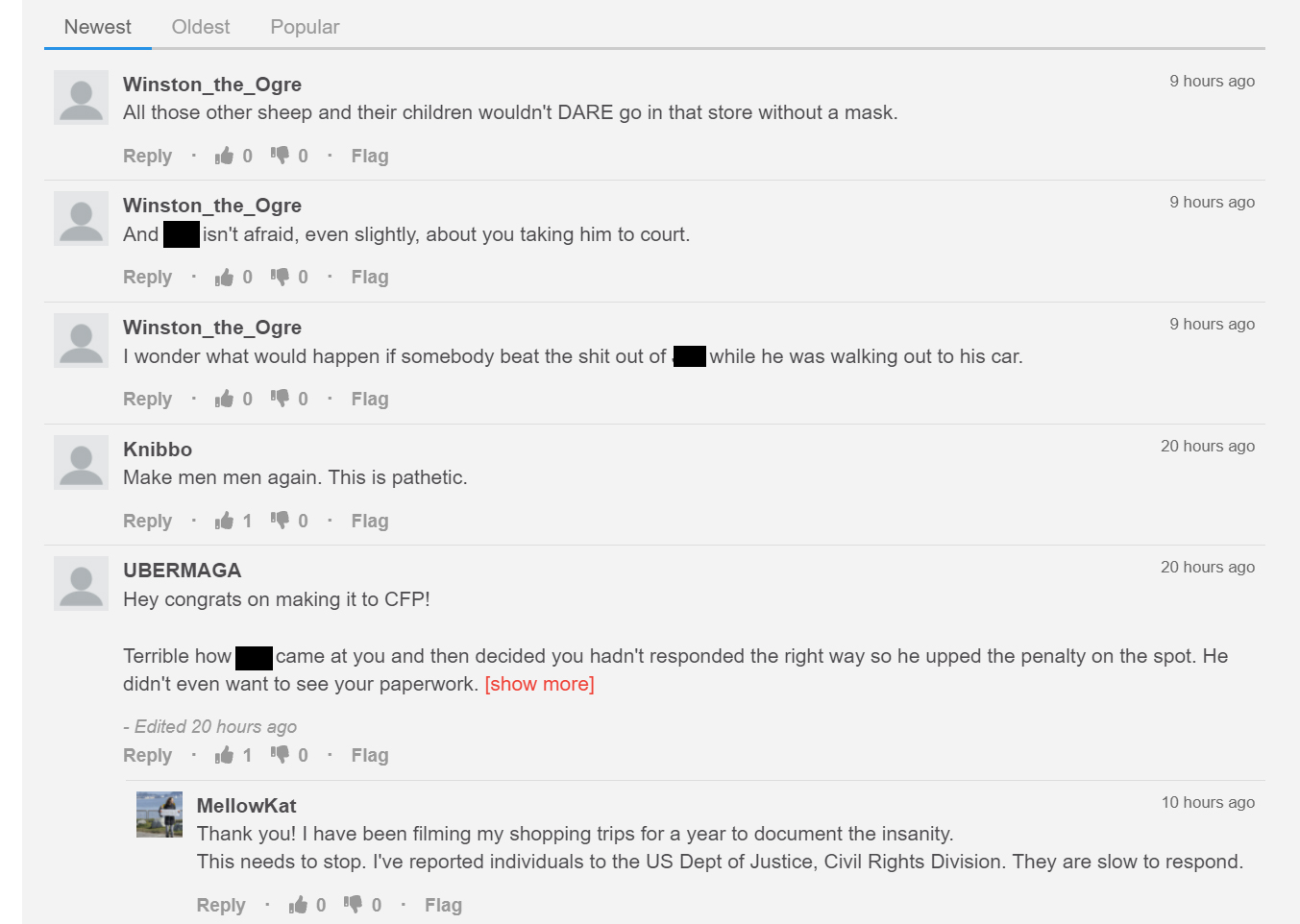Thumbs down the walking to car comment
This screenshot has height=924, width=1300.
[x=280, y=399]
